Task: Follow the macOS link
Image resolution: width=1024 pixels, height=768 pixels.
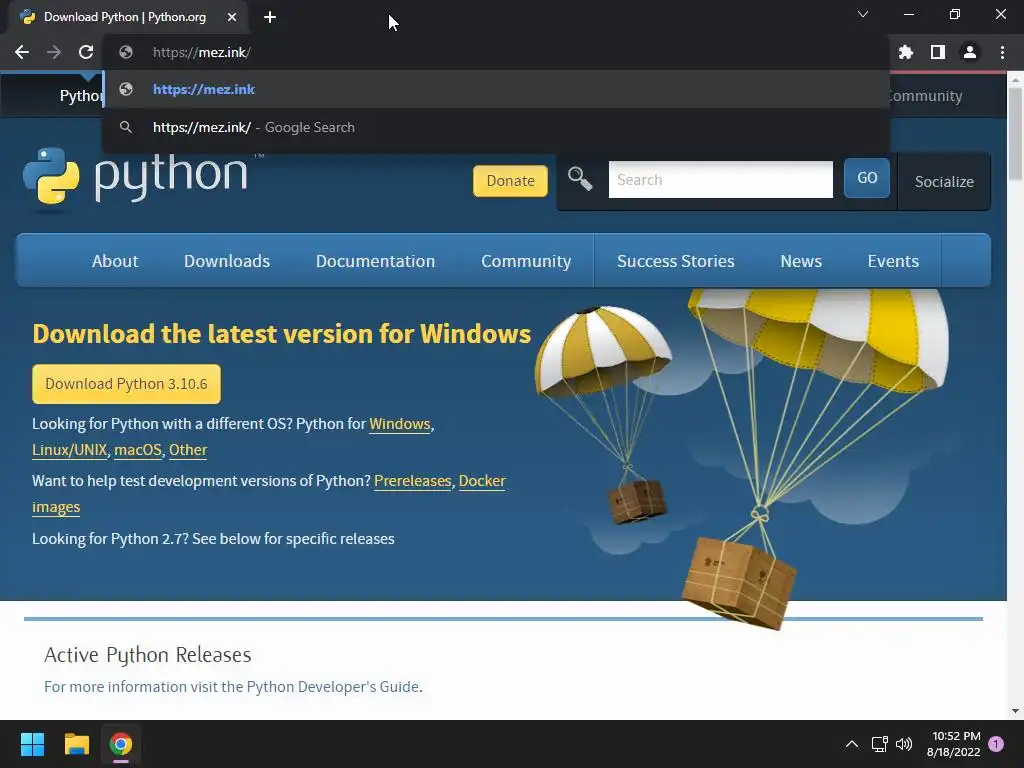Action: 138,450
